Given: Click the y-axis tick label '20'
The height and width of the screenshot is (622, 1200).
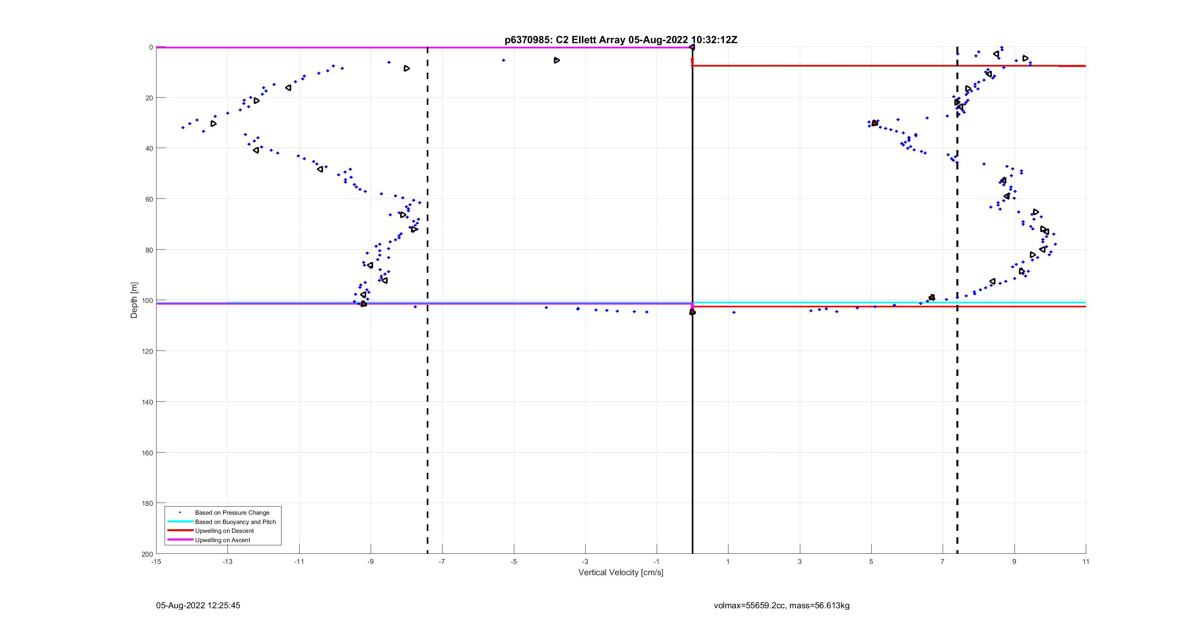Looking at the screenshot, I should pos(148,98).
